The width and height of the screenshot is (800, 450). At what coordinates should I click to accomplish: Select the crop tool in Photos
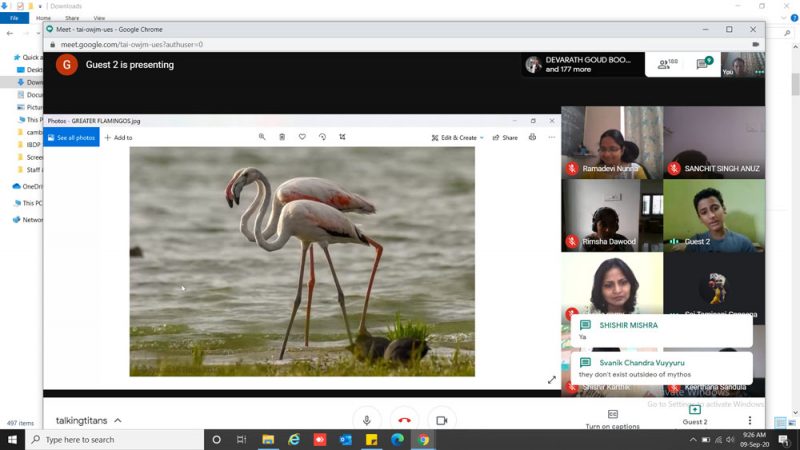pyautogui.click(x=342, y=137)
